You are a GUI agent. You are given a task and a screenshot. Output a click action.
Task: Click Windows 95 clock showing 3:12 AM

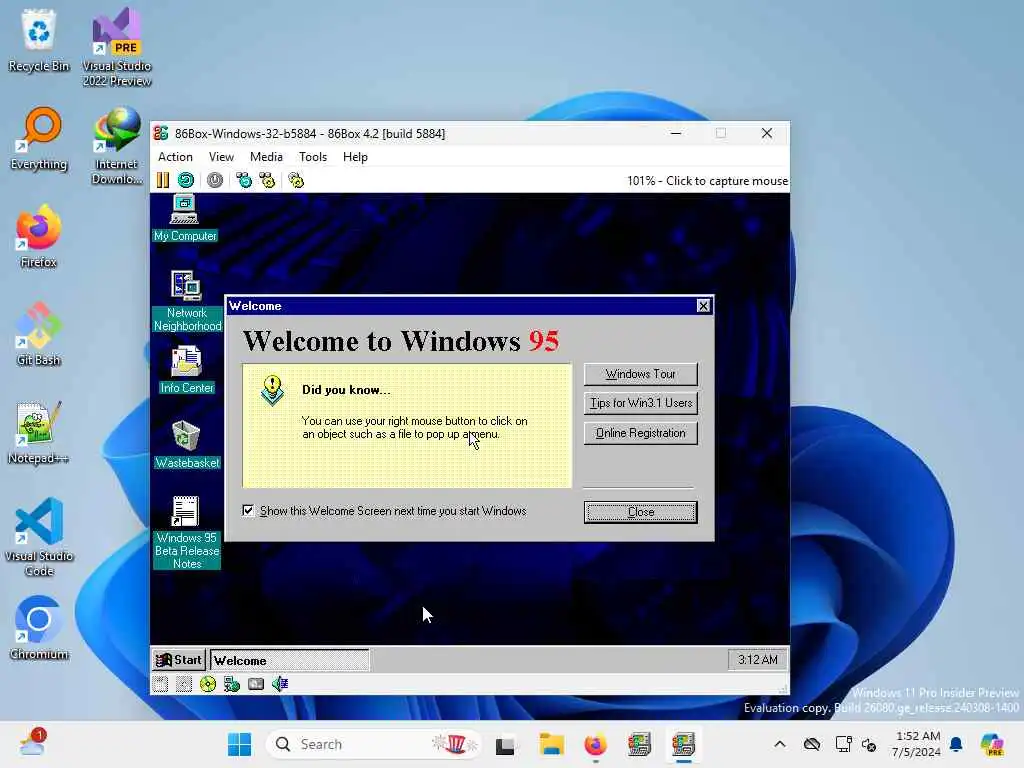[758, 660]
